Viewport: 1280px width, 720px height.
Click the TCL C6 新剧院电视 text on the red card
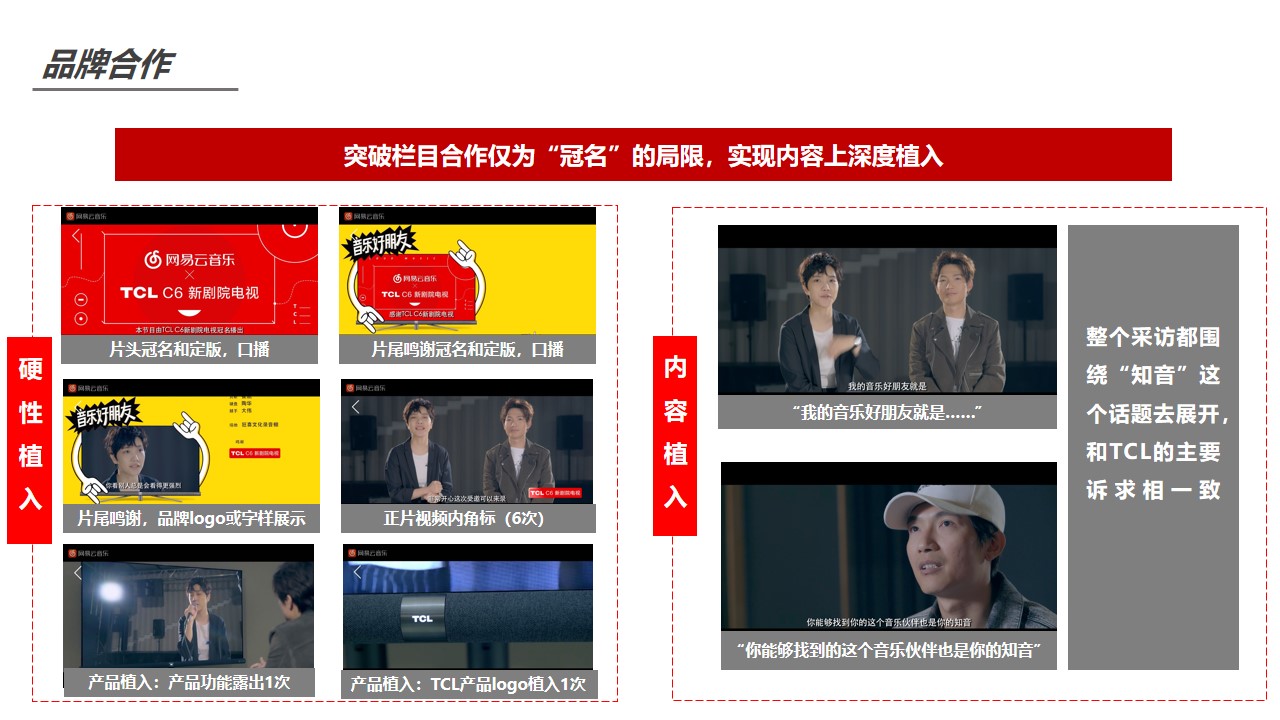(190, 293)
